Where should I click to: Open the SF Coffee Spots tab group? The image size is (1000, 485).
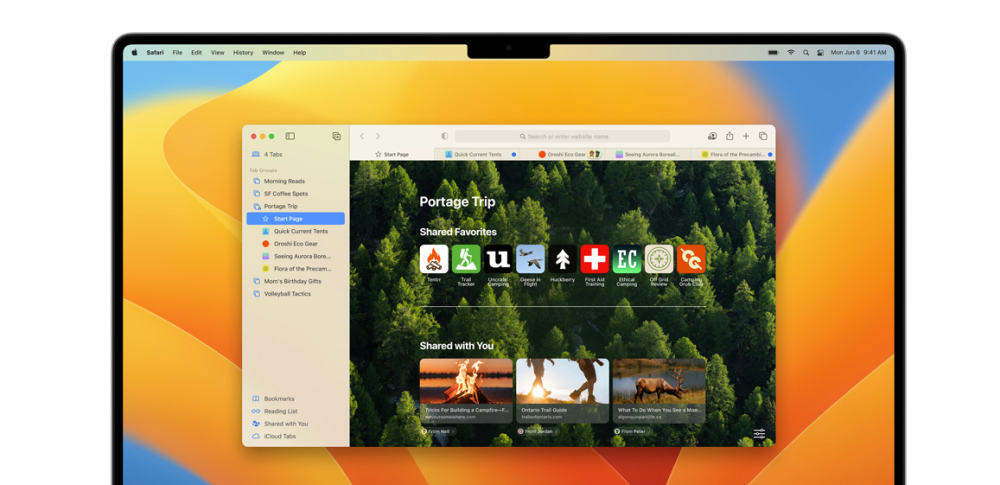(x=295, y=193)
